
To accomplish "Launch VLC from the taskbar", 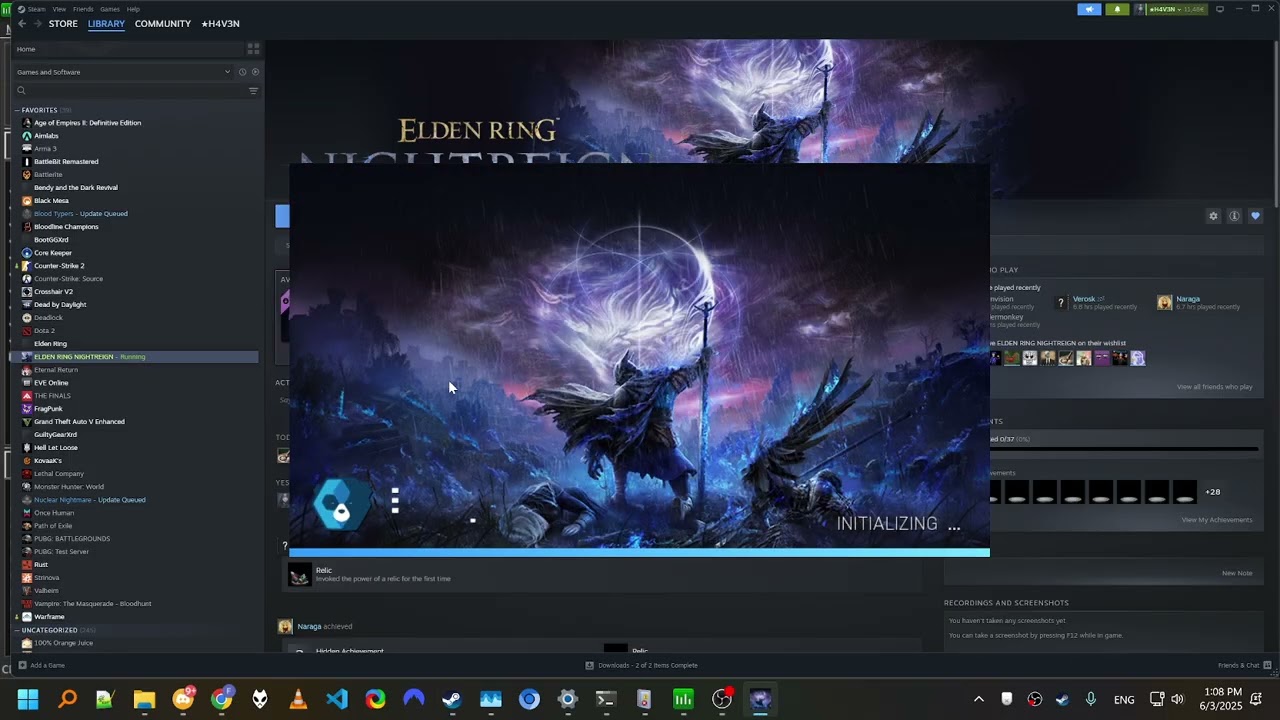I will (x=298, y=699).
